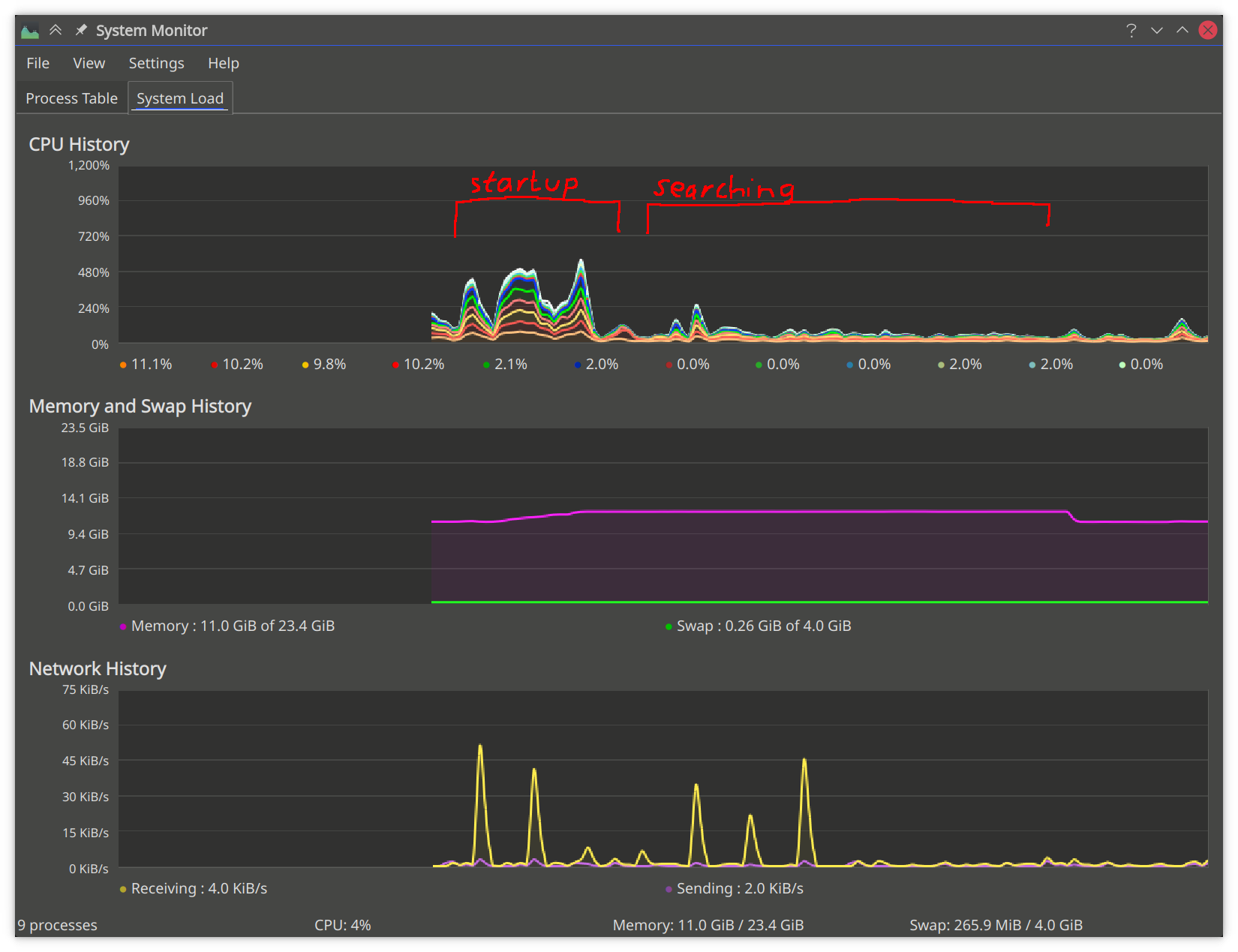Click the yellow Receiving legend marker
The width and height of the screenshot is (1238, 952).
(x=122, y=888)
